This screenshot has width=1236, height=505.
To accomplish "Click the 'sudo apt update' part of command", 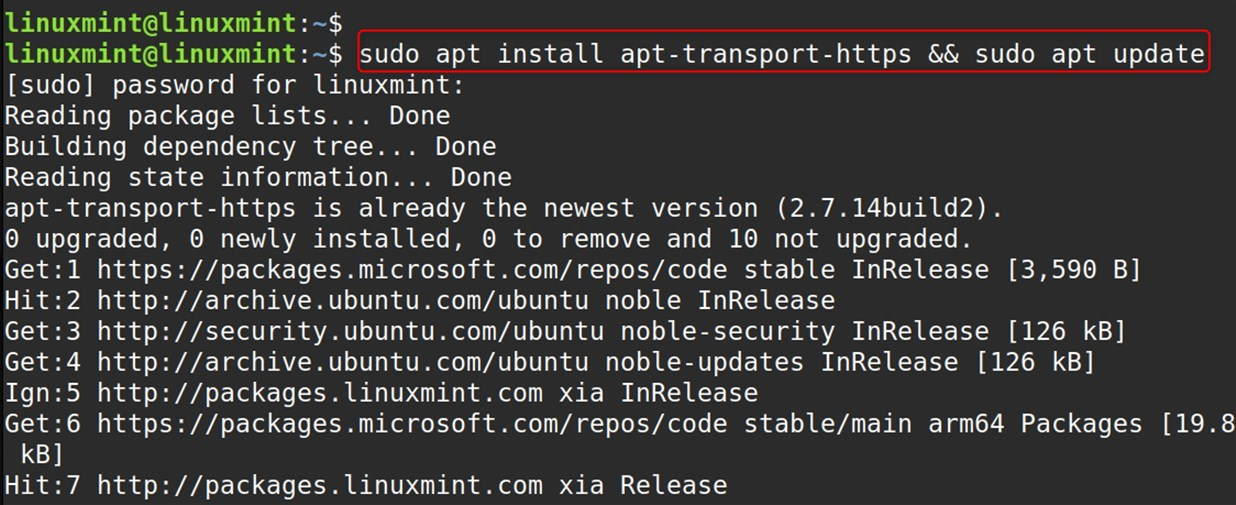I will coord(1089,52).
